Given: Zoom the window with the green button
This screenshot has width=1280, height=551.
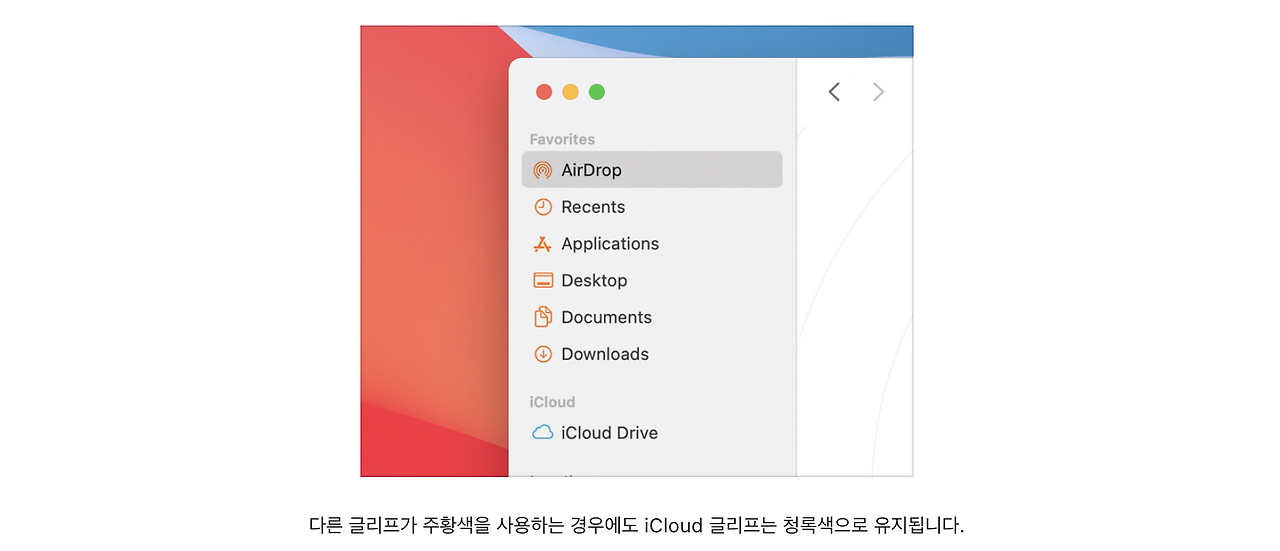Looking at the screenshot, I should [597, 92].
